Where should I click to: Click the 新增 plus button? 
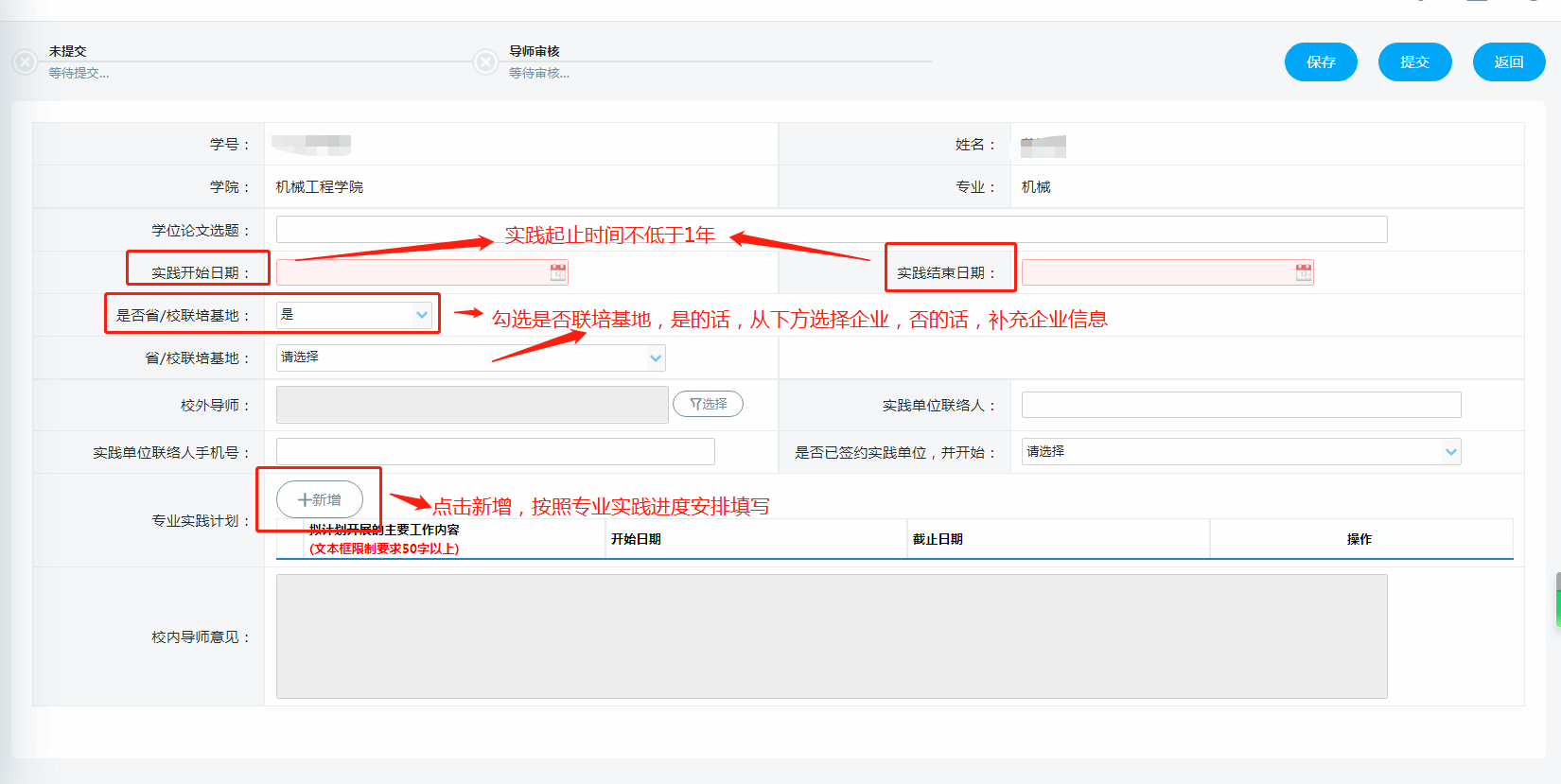pyautogui.click(x=320, y=499)
